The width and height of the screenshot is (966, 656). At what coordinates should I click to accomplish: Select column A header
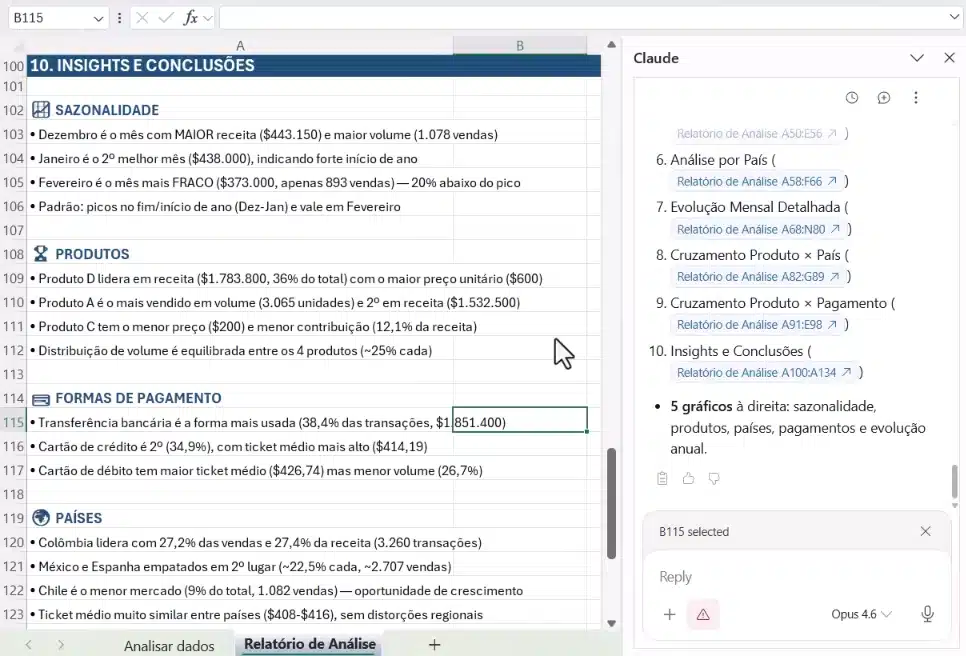pyautogui.click(x=240, y=46)
